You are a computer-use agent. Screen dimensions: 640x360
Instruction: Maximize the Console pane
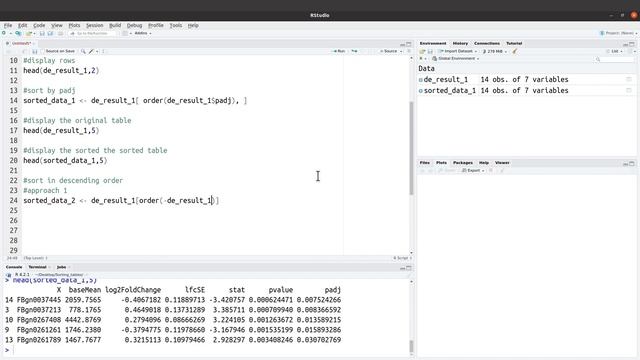pos(409,268)
